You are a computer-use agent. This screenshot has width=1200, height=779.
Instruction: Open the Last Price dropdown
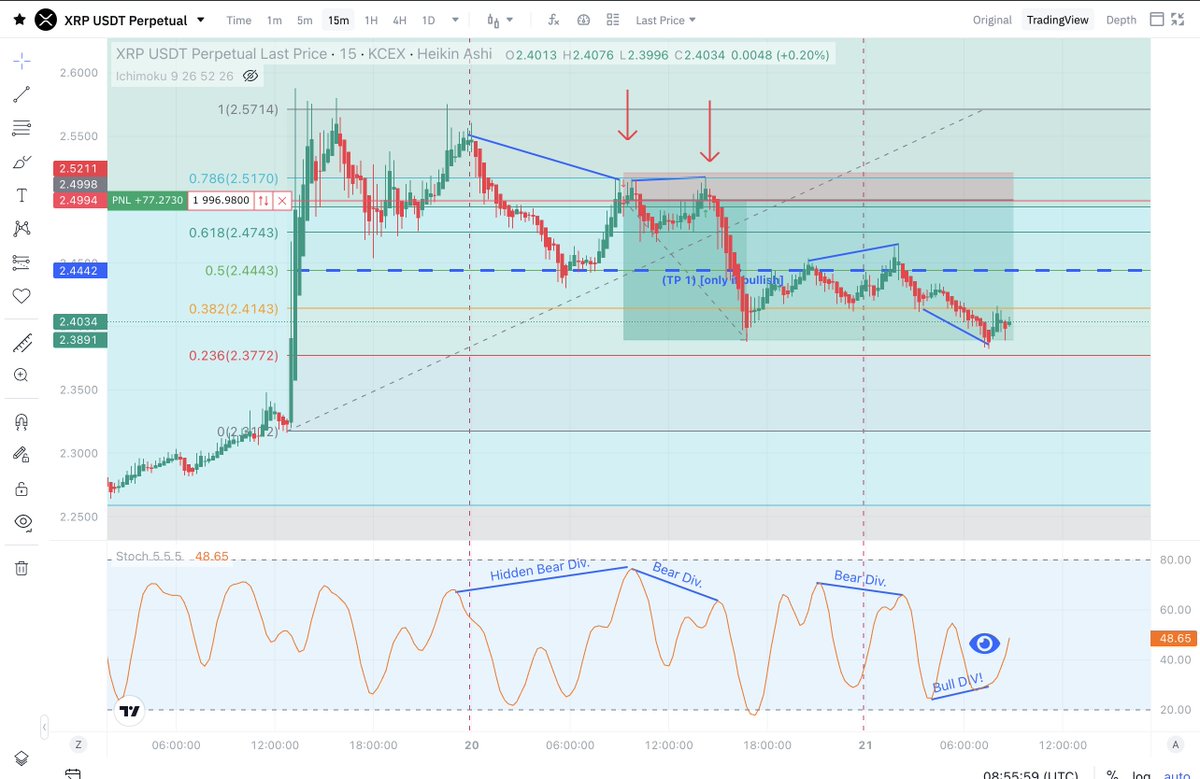[665, 20]
